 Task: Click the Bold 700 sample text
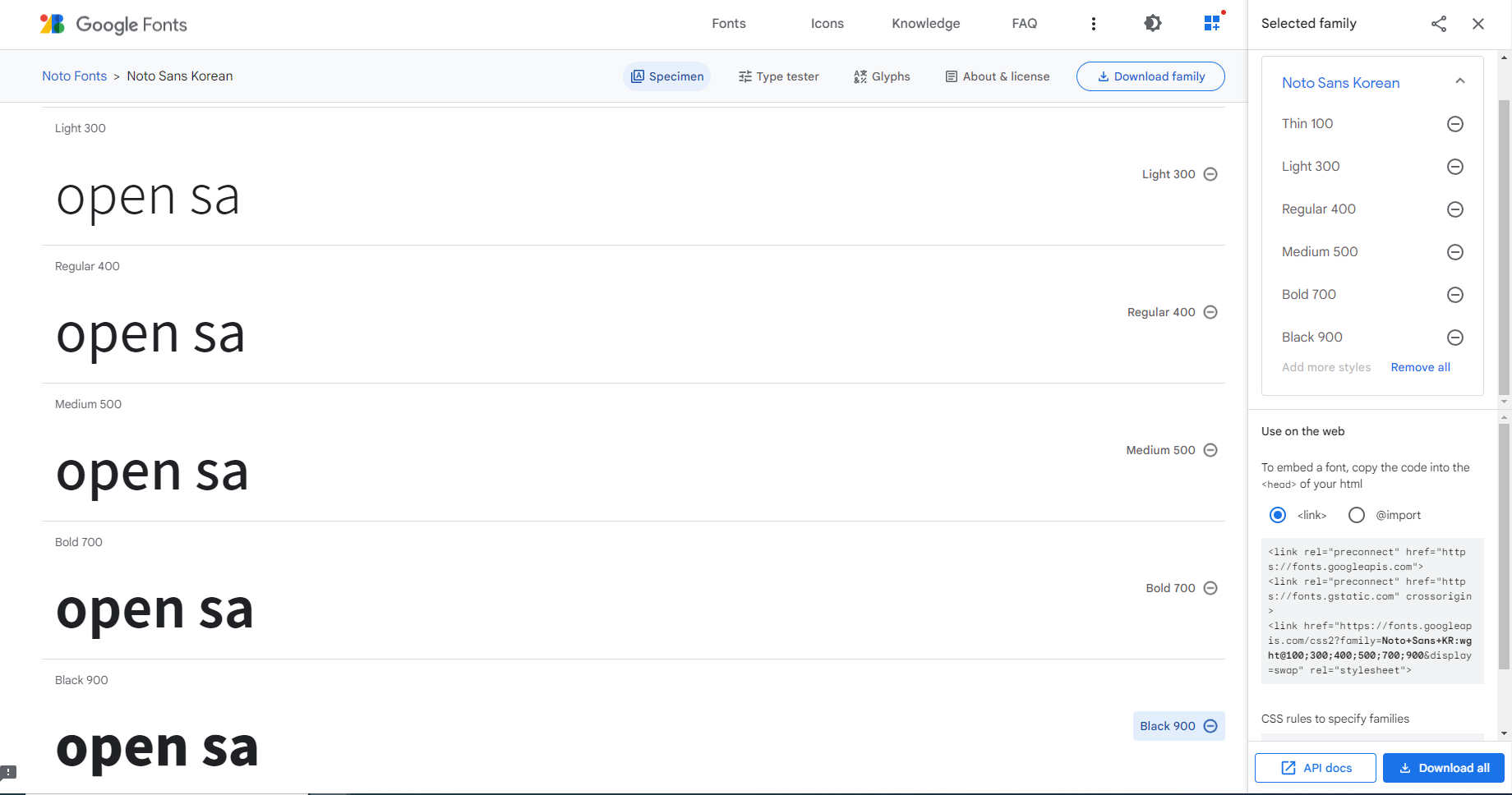154,611
